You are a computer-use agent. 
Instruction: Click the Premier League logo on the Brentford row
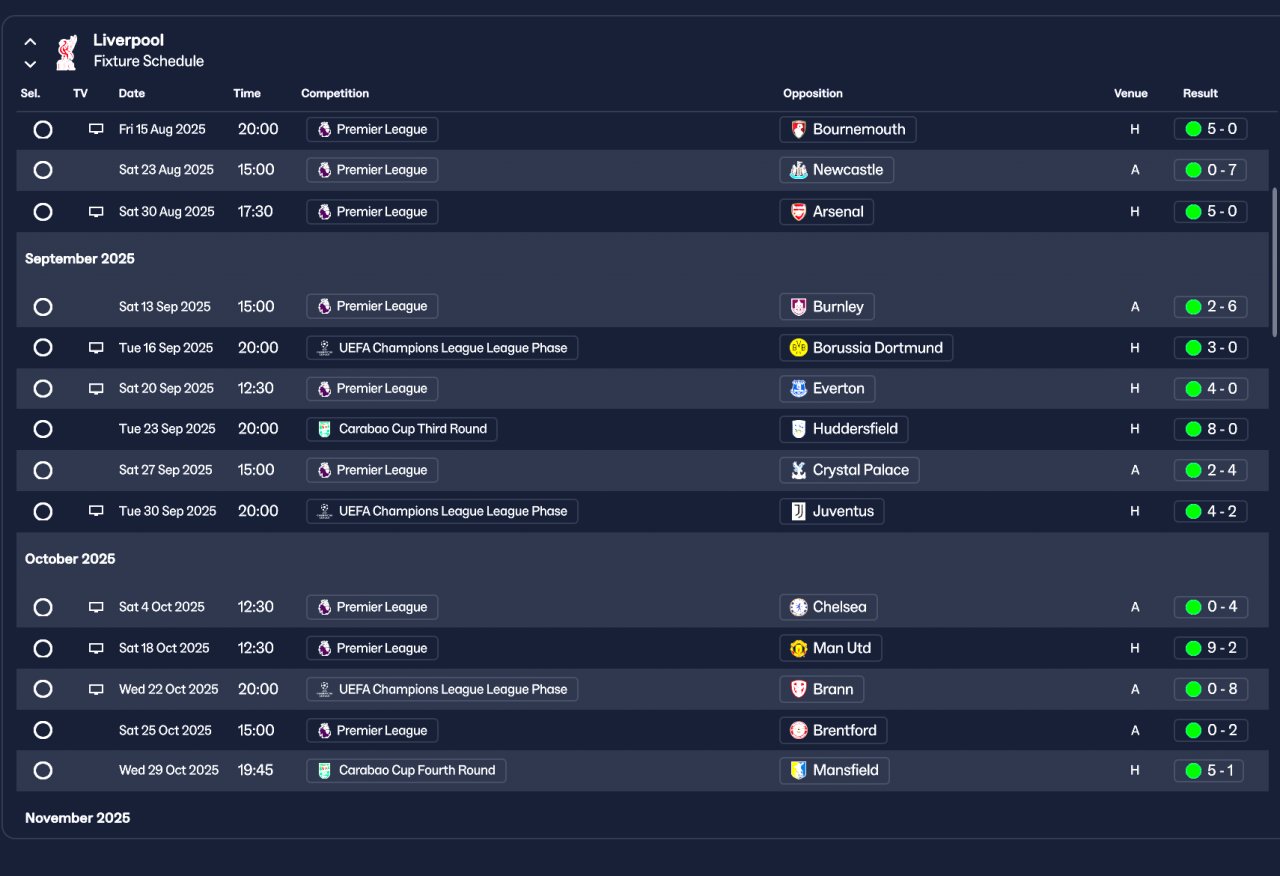click(x=324, y=730)
